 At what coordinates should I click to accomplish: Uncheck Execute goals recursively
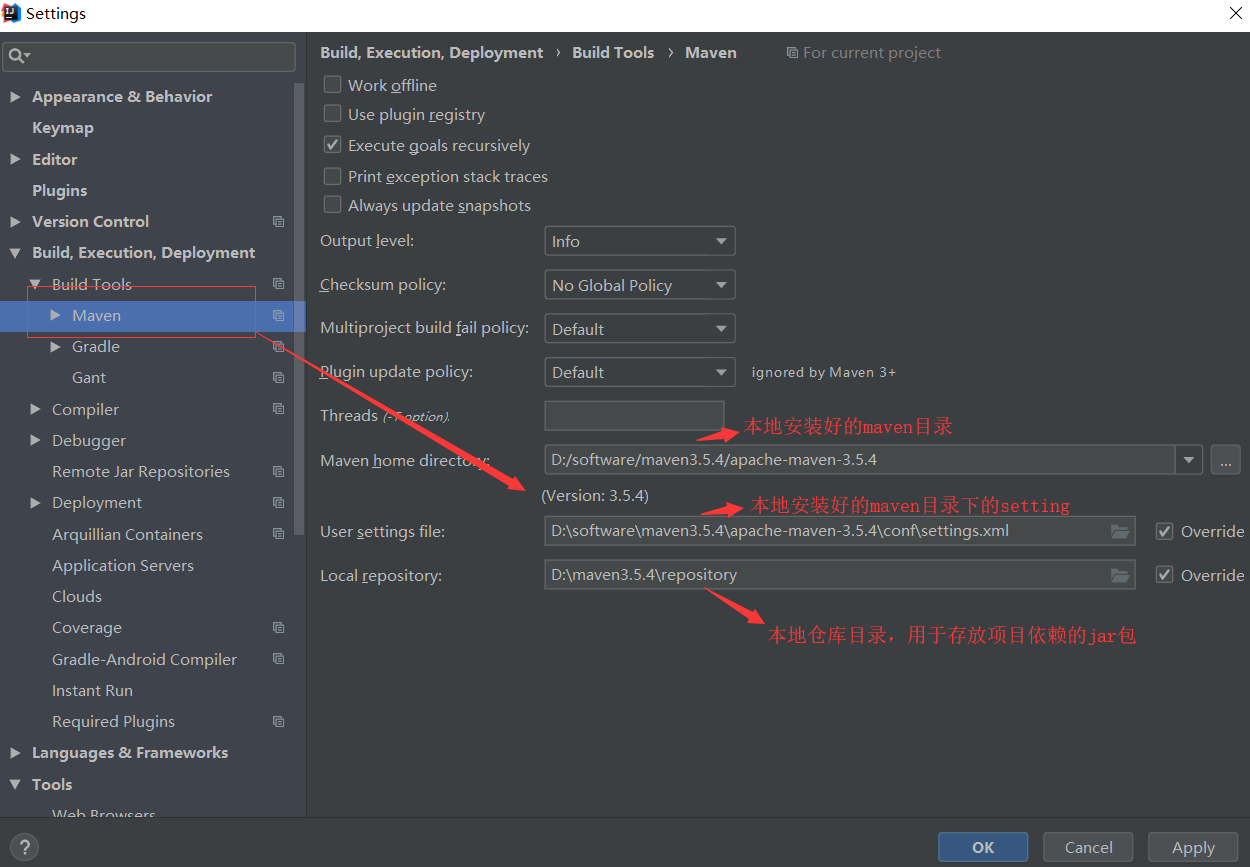[x=332, y=145]
